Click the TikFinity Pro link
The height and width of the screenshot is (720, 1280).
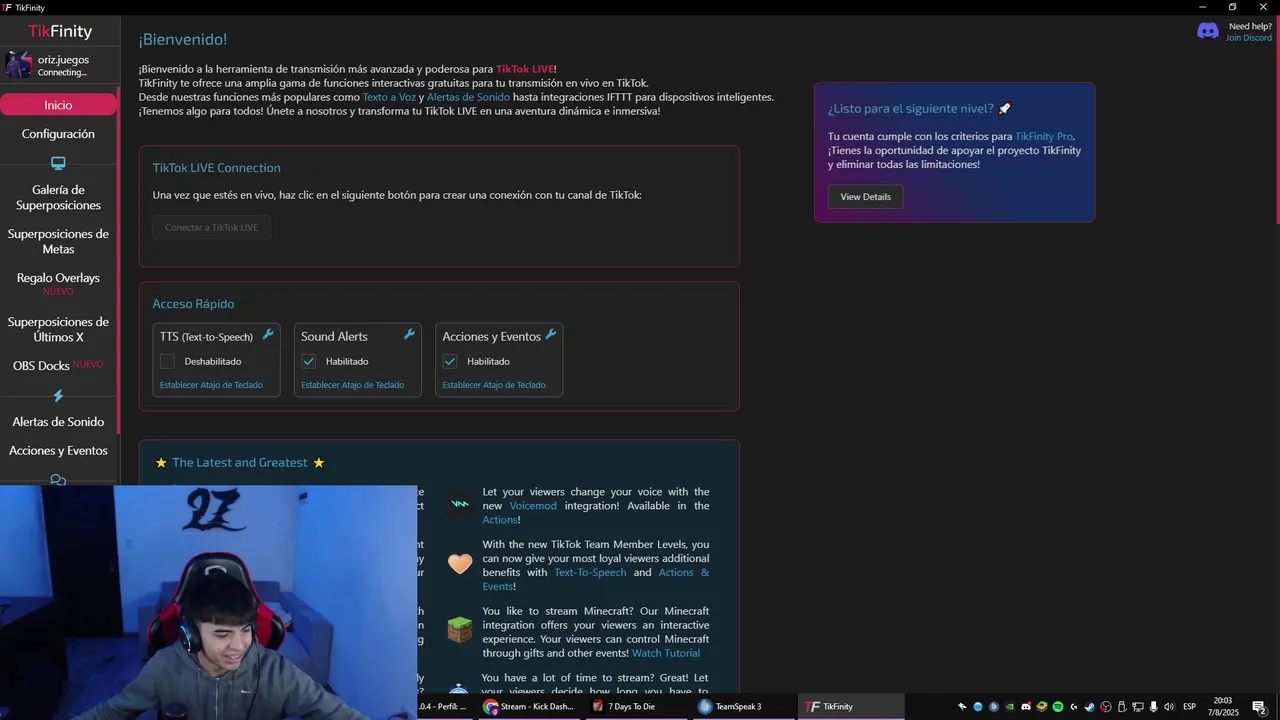[1044, 136]
